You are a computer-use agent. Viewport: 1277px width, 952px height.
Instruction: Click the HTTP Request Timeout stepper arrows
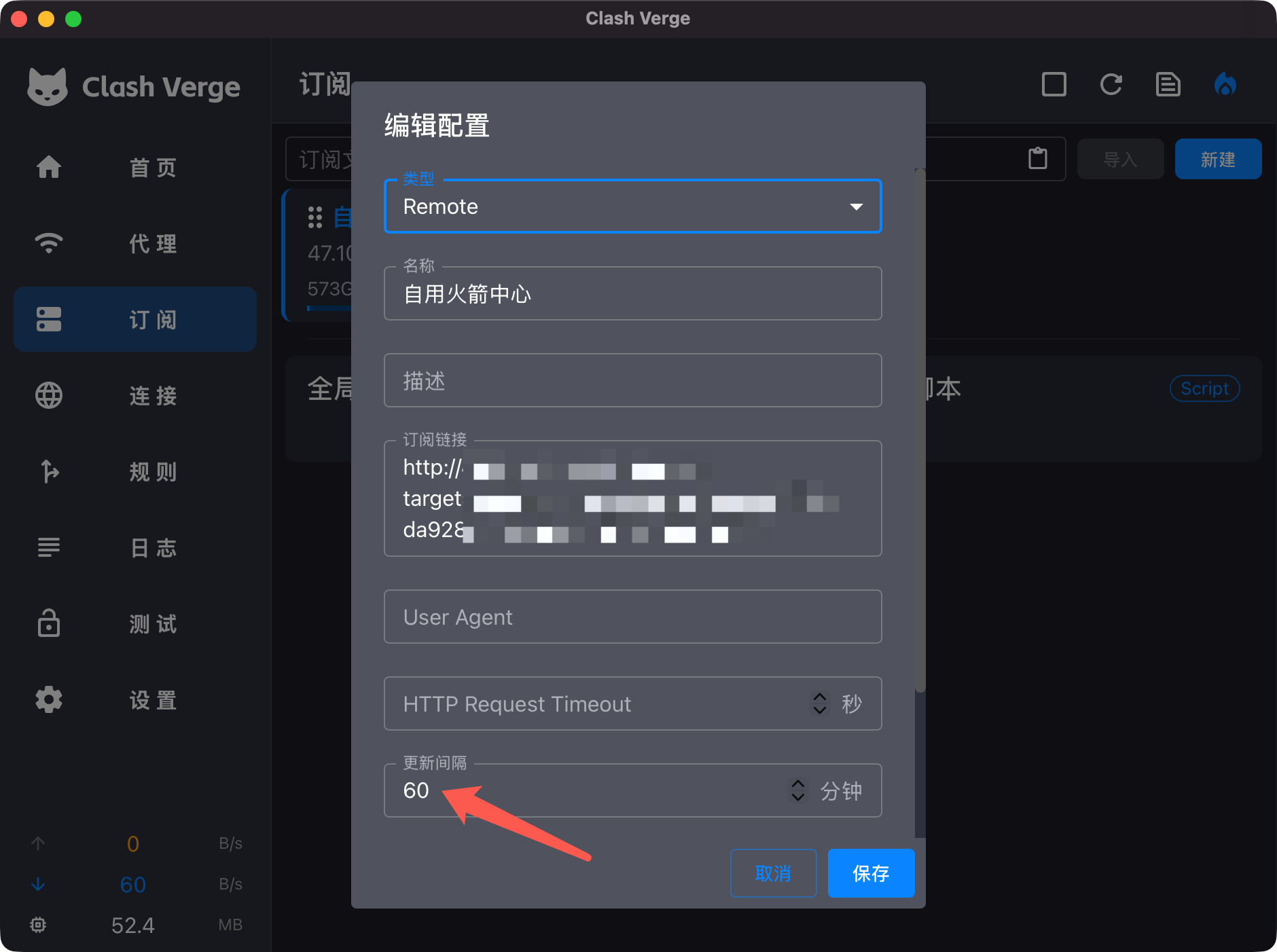point(819,703)
